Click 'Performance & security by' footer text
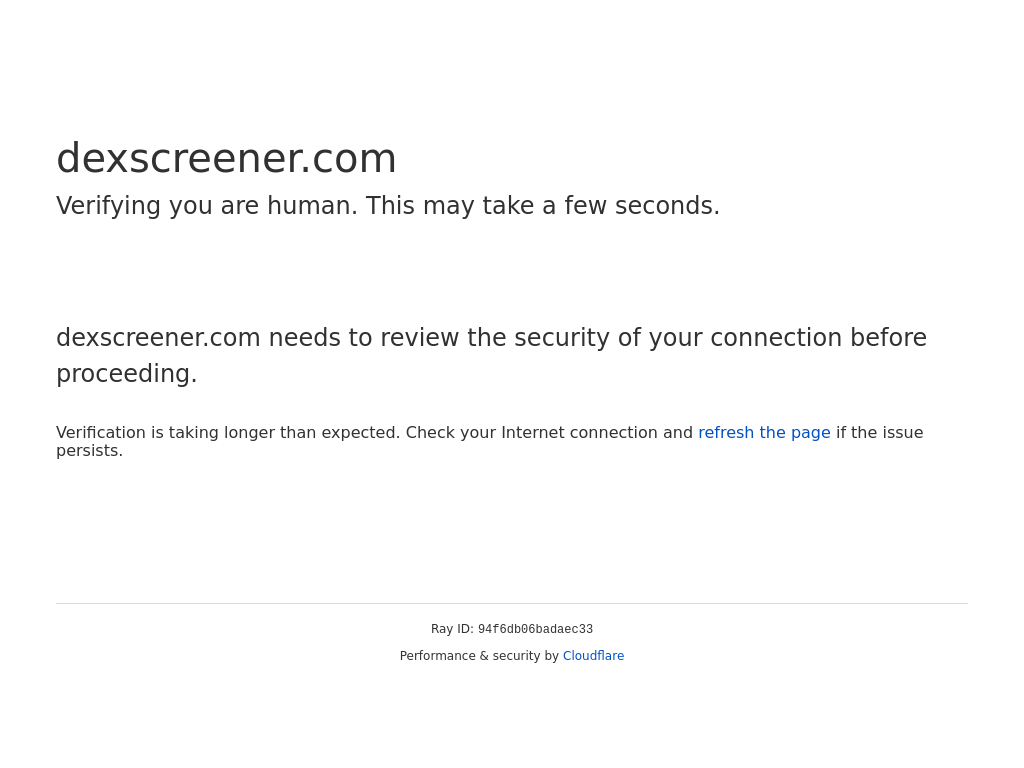 479,656
